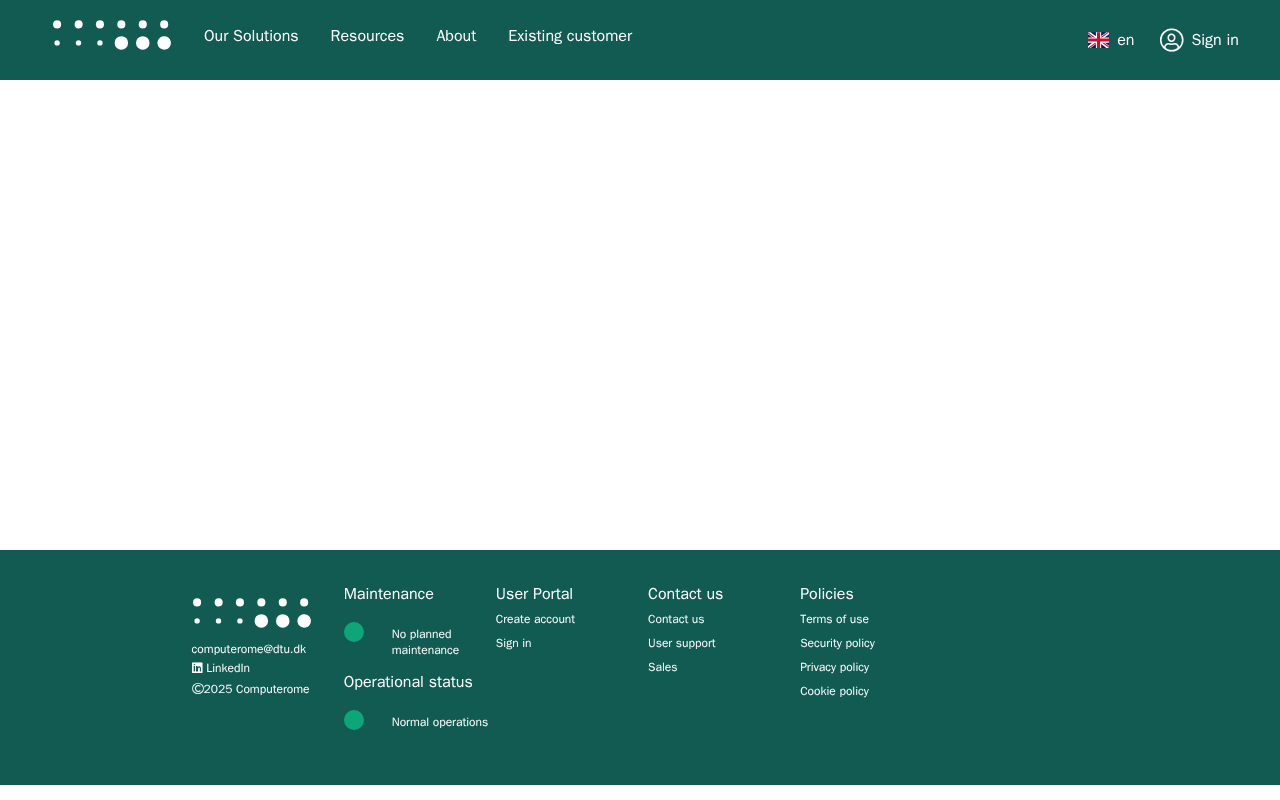Open Create account under User Portal
1280x800 pixels.
pyautogui.click(x=535, y=619)
